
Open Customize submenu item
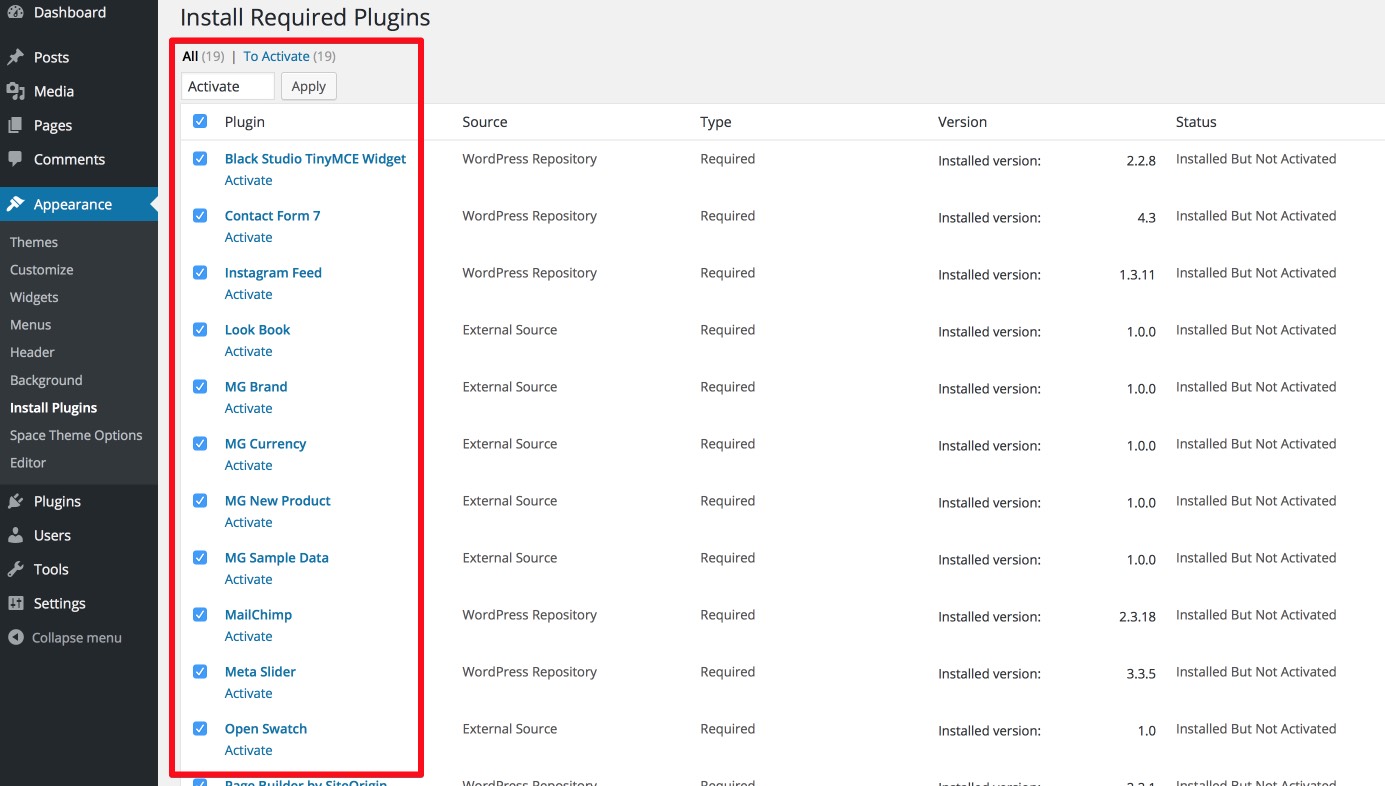(x=42, y=270)
